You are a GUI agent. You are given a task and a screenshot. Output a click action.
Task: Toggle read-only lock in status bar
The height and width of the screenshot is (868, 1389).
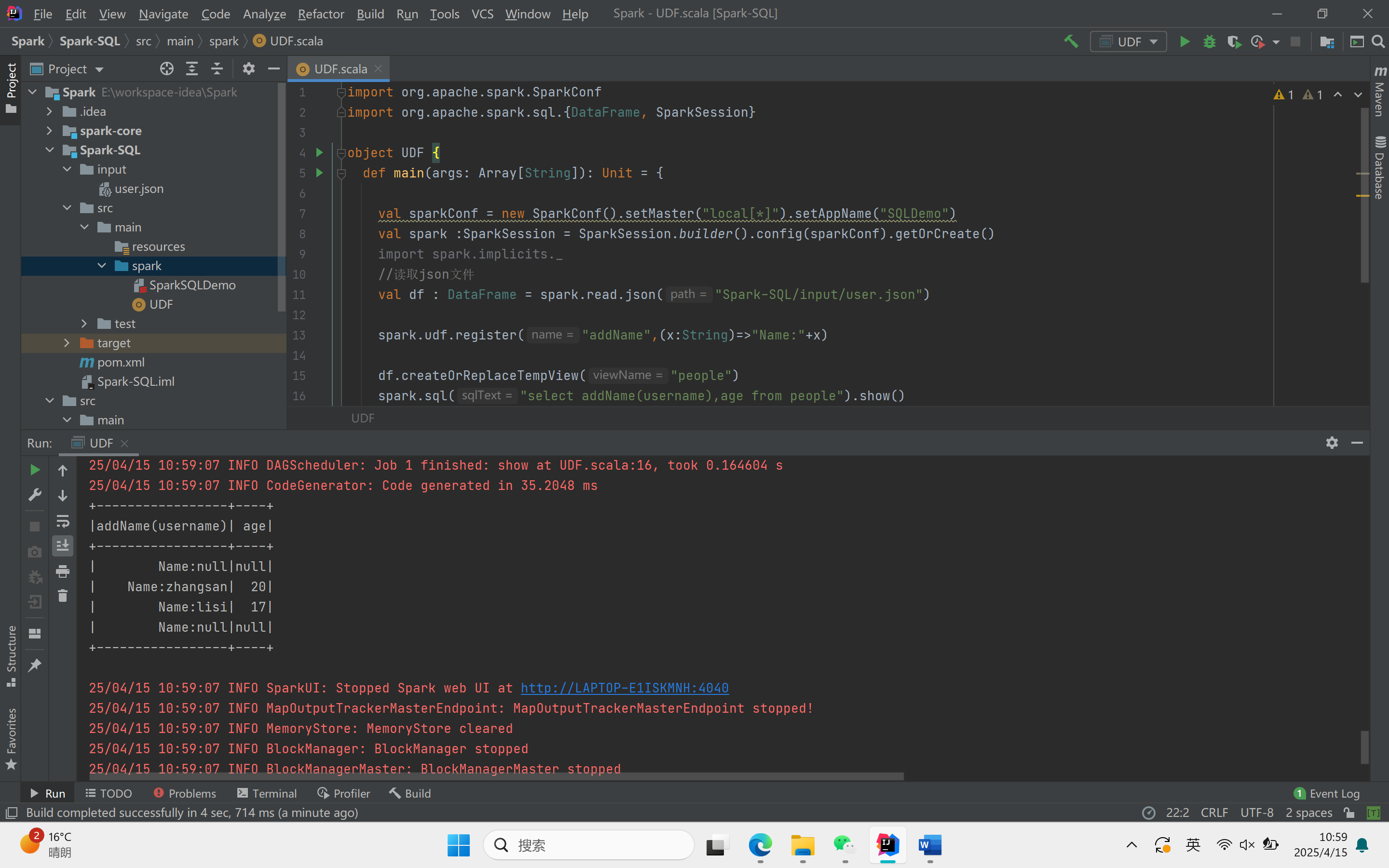click(x=1349, y=813)
